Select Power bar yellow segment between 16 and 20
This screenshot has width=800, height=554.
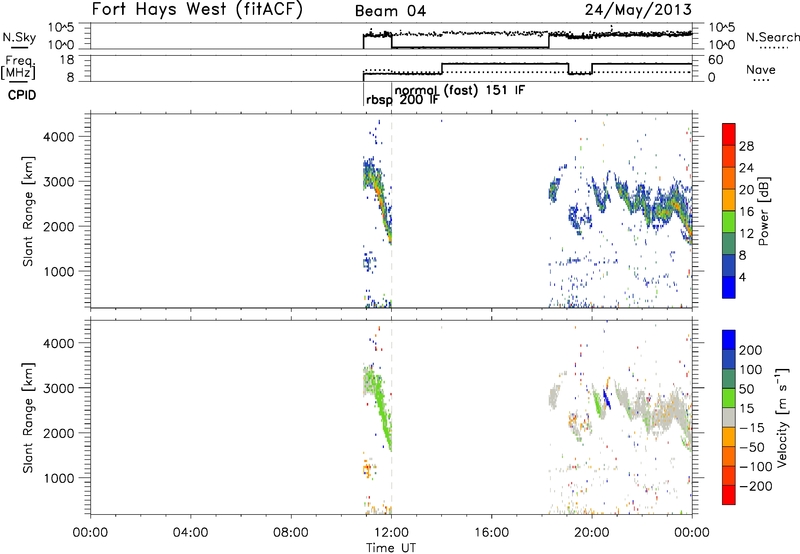[x=729, y=200]
